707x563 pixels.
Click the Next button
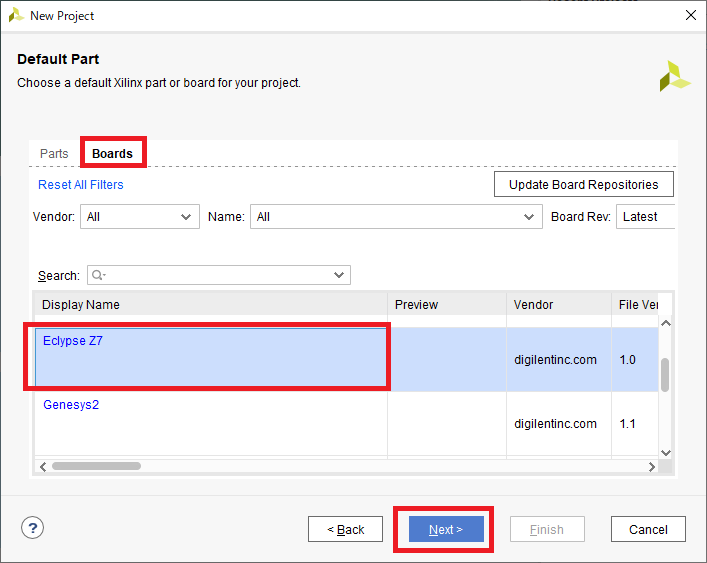click(445, 529)
